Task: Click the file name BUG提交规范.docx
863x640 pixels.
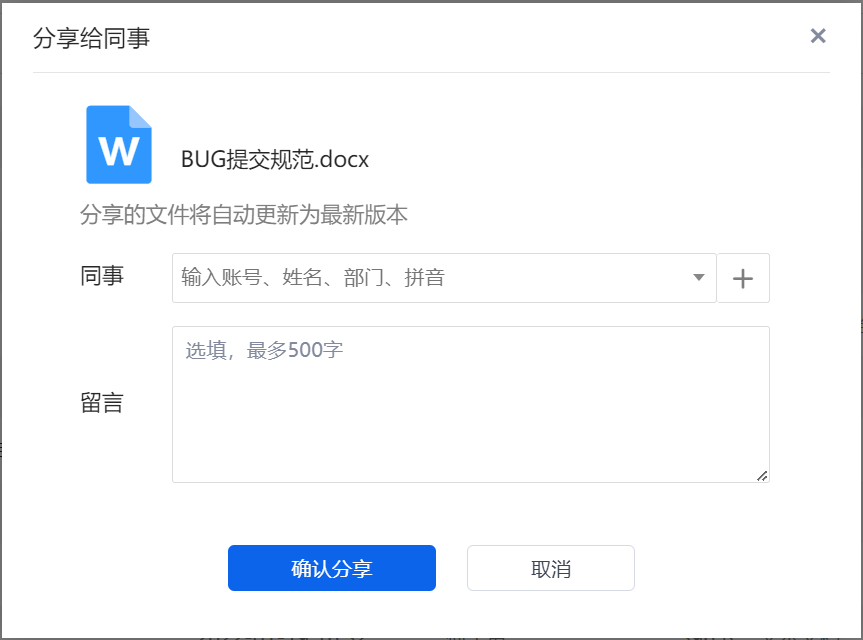Action: (x=275, y=160)
